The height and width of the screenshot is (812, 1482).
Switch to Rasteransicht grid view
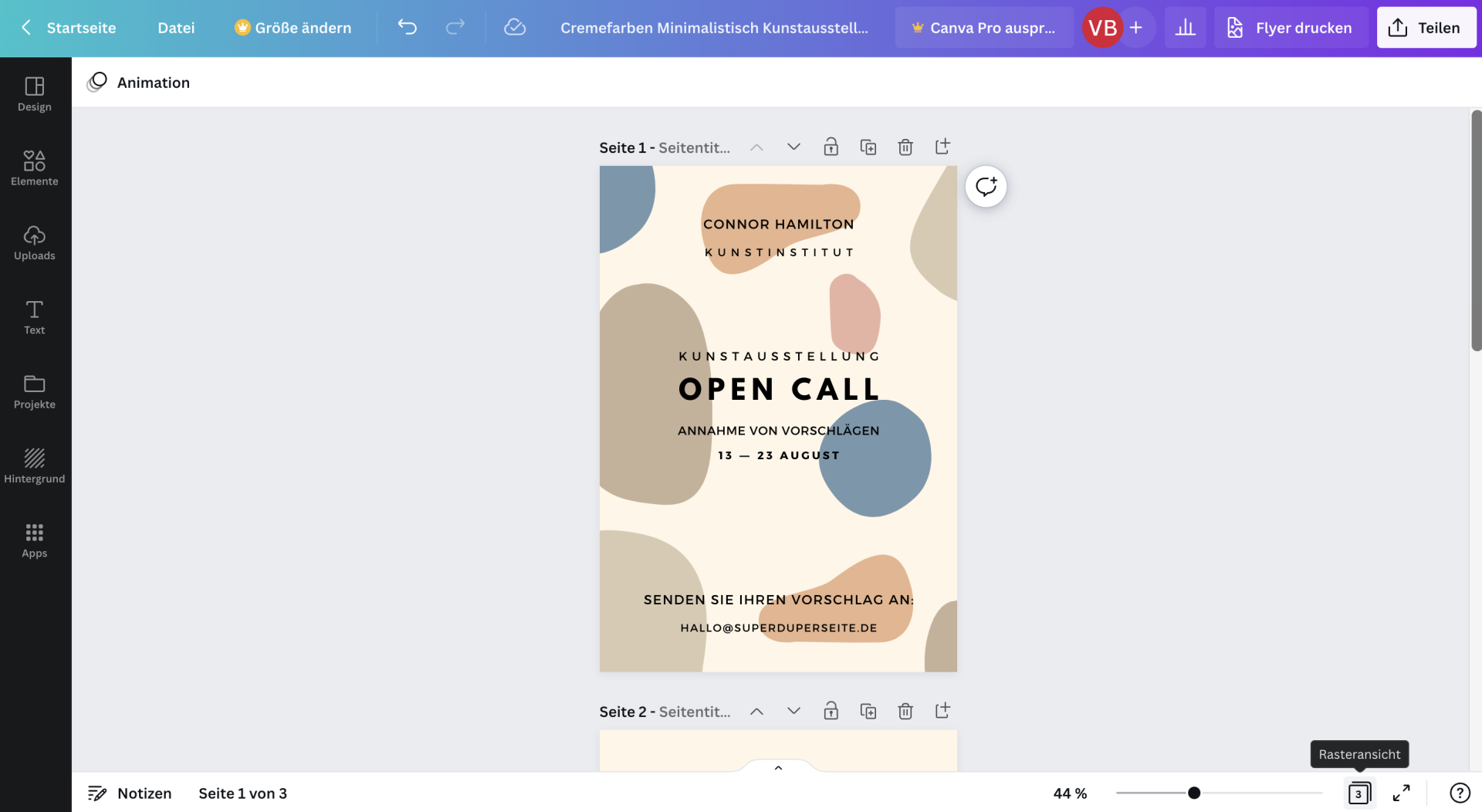[1359, 793]
